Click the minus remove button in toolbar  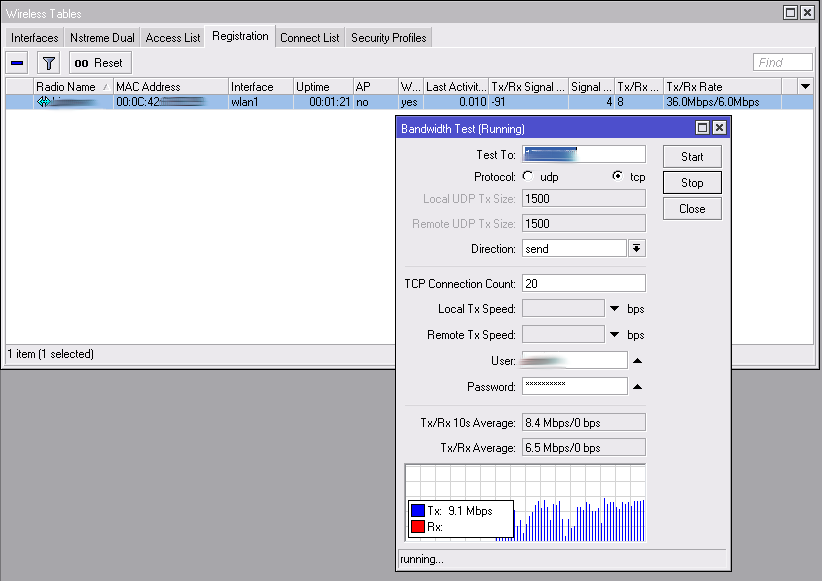[17, 63]
